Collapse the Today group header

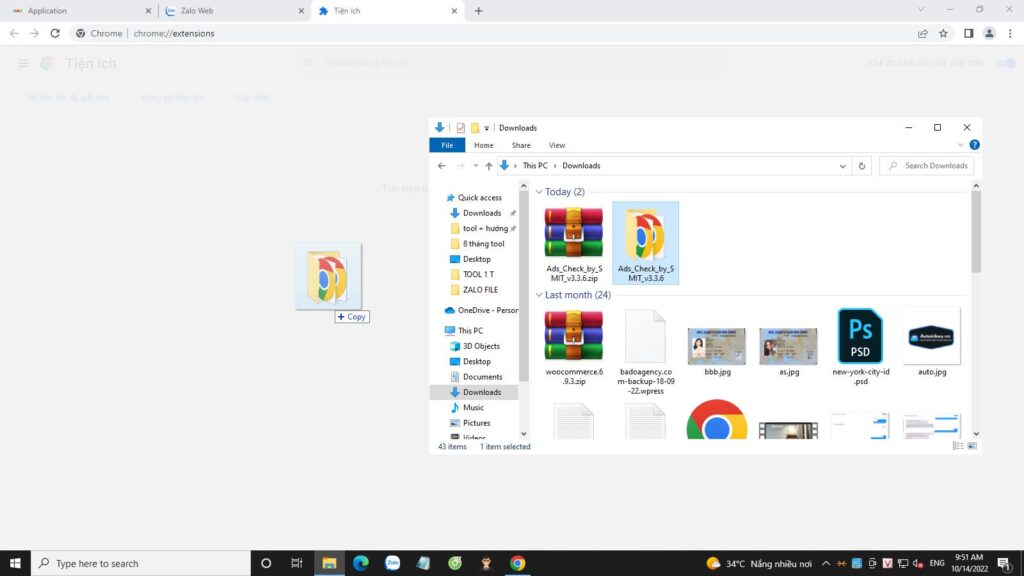[x=540, y=192]
